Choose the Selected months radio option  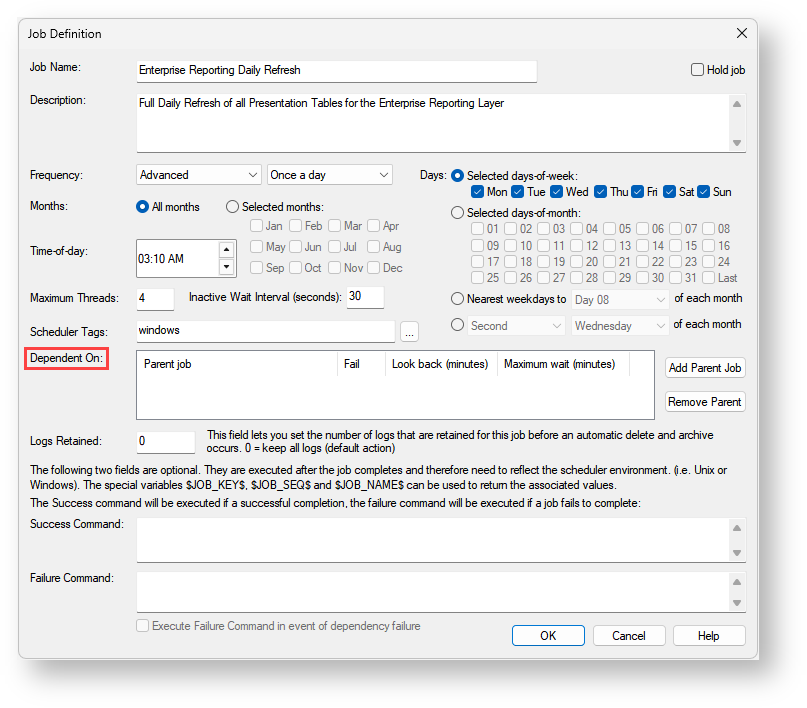[233, 207]
